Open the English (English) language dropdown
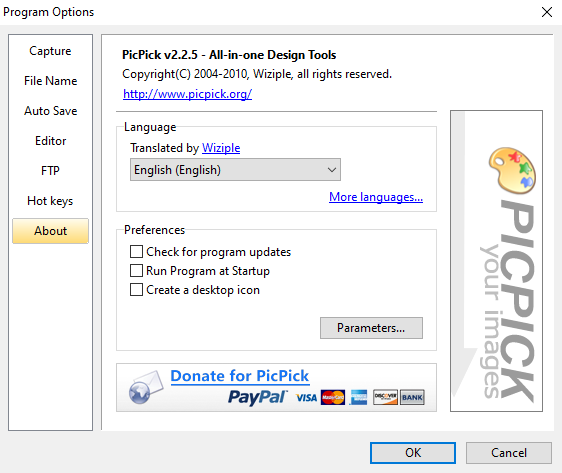Viewport: 562px width, 473px height. pos(235,169)
